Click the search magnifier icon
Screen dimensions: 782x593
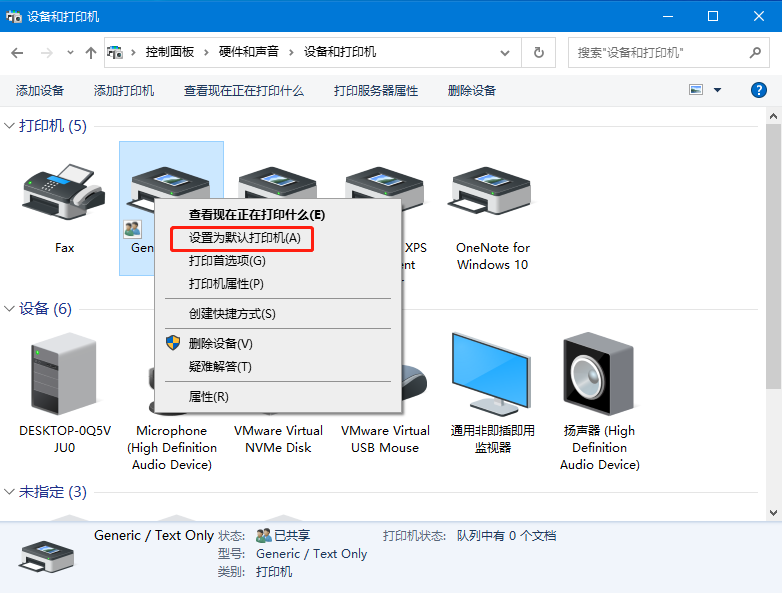tap(755, 52)
